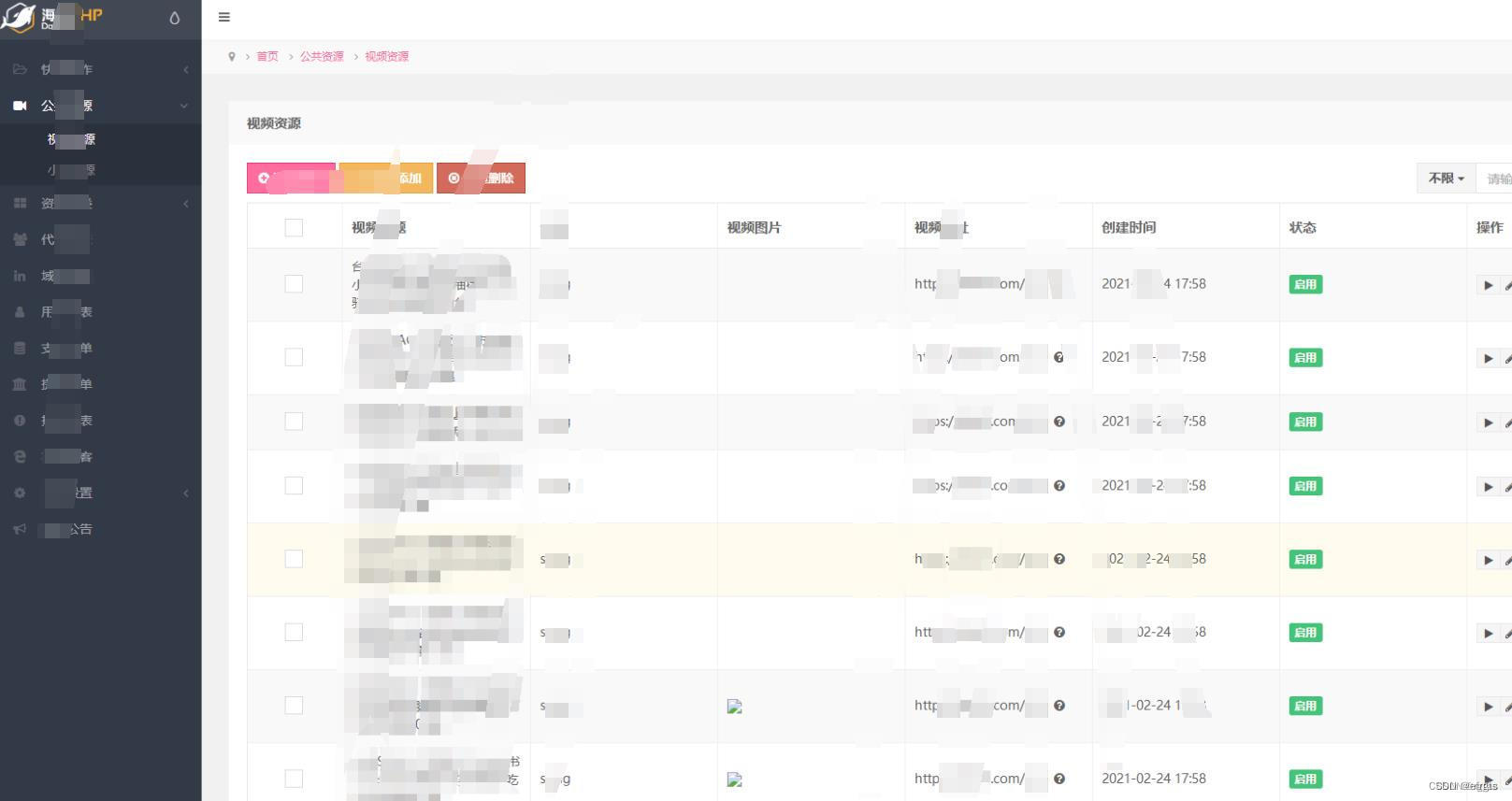Click the settings gear icon in sidebar

click(x=20, y=493)
